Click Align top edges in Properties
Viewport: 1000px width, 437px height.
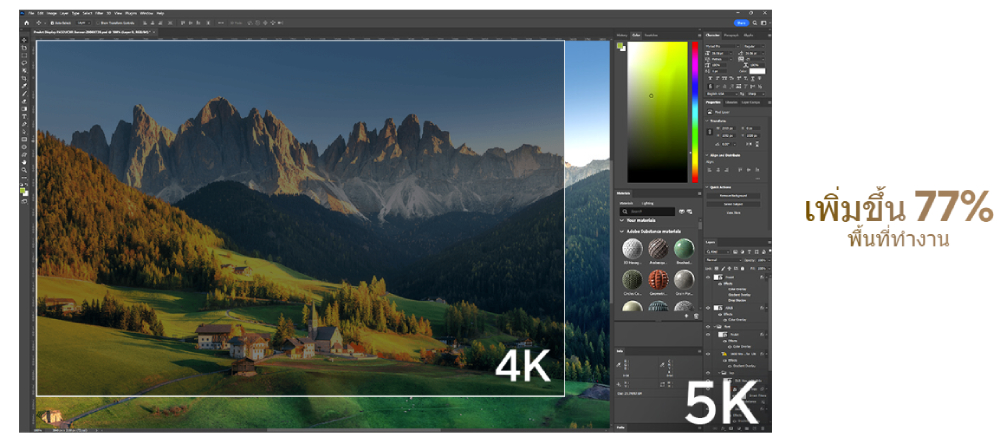point(740,170)
